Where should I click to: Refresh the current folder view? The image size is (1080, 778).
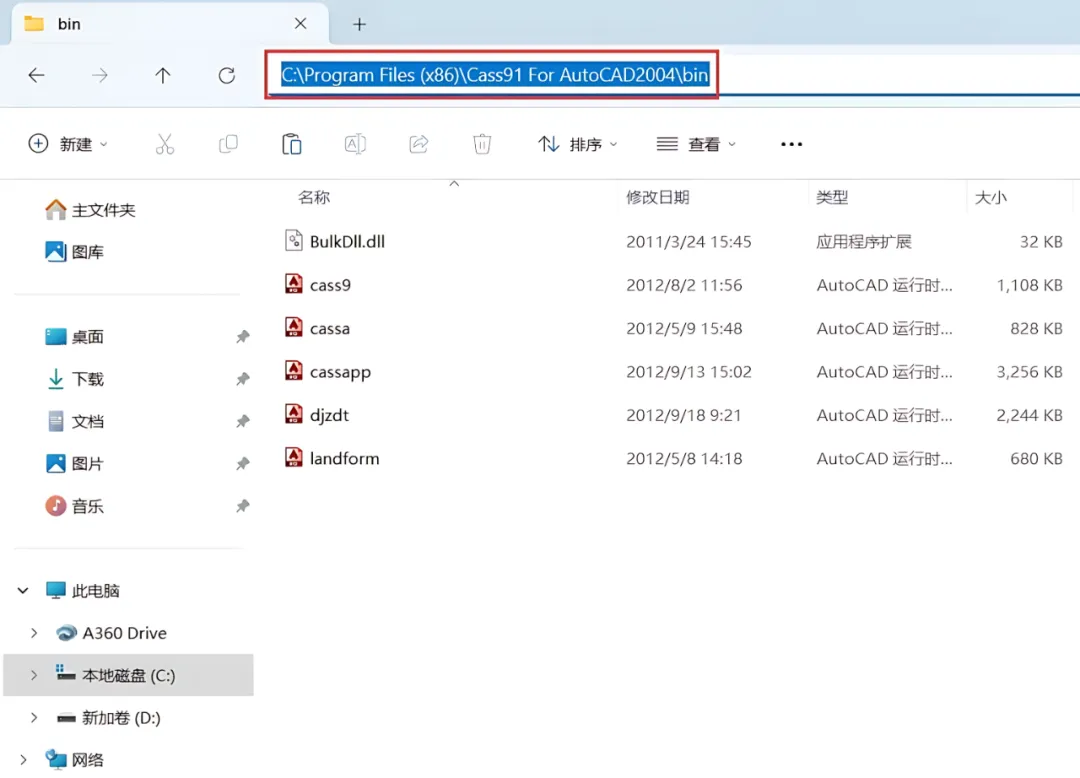227,75
